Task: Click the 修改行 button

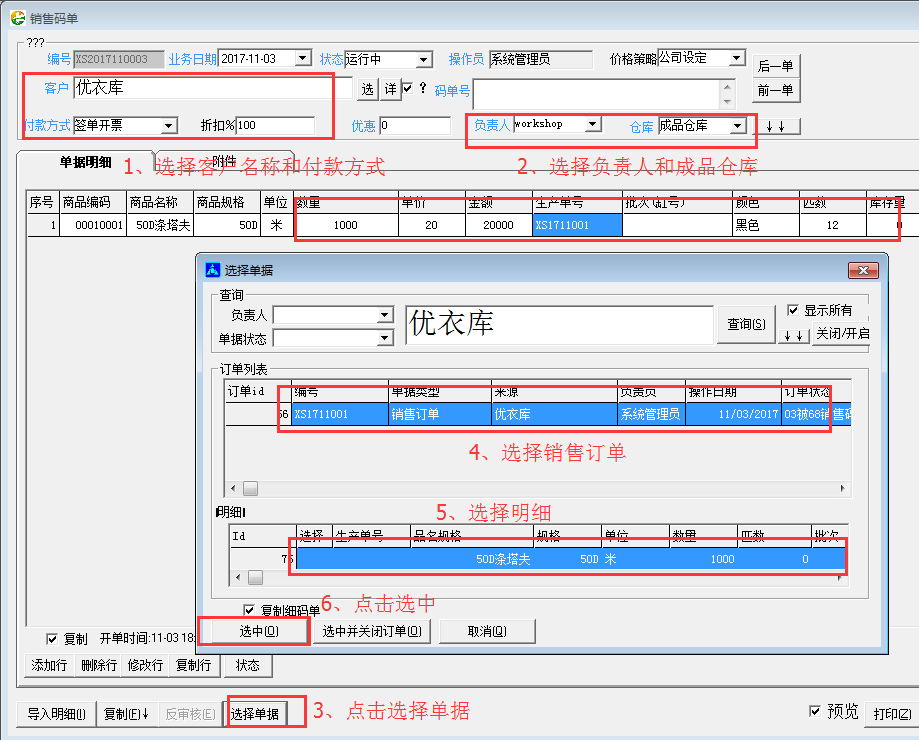Action: pyautogui.click(x=145, y=665)
